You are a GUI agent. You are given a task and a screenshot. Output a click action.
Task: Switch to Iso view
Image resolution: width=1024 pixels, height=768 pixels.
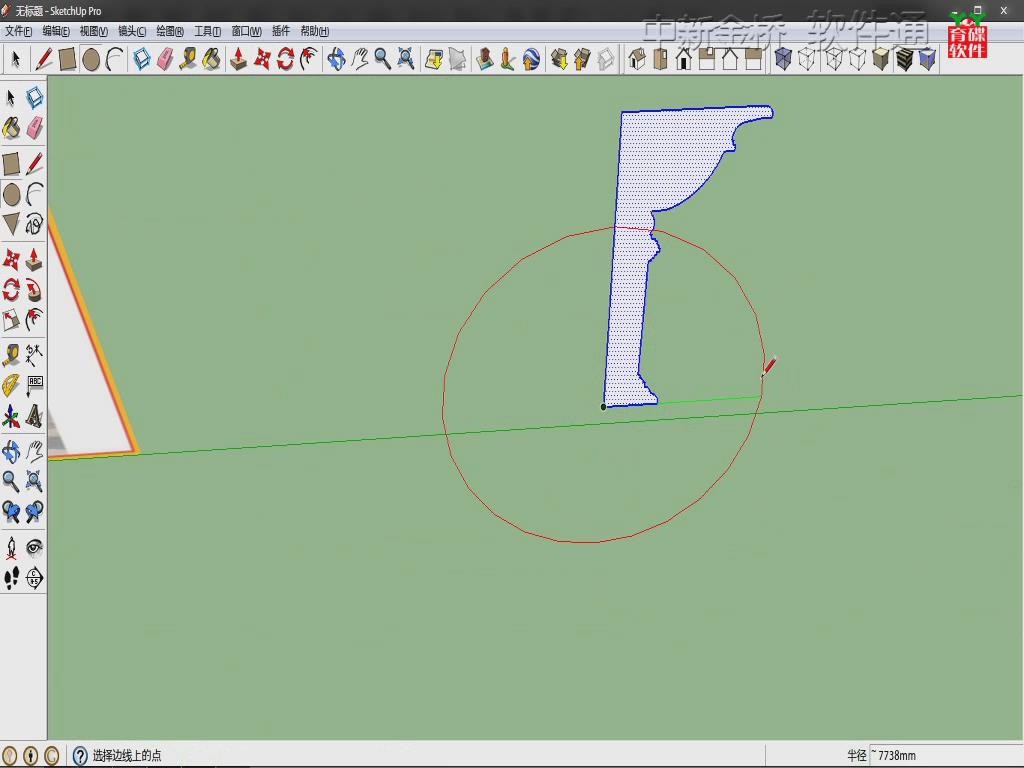[637, 59]
